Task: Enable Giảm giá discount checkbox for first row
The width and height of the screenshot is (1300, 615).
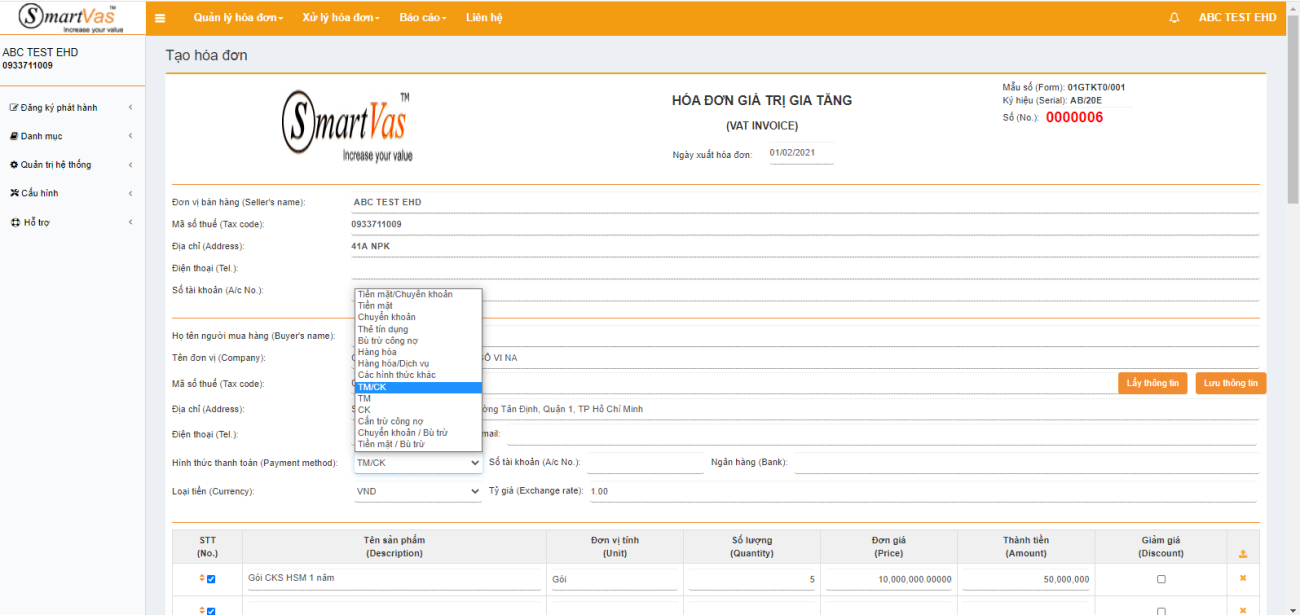Action: 1161,579
